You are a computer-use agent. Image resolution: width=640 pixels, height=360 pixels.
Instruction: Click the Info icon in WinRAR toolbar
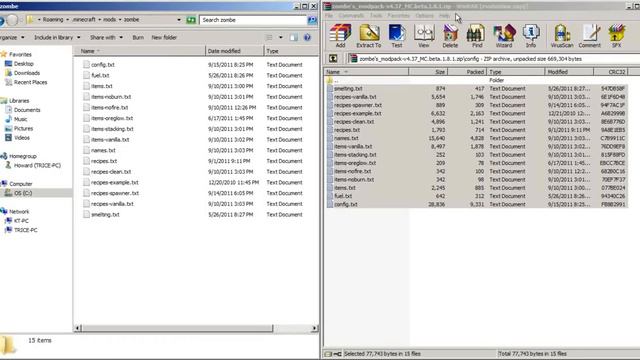click(531, 36)
